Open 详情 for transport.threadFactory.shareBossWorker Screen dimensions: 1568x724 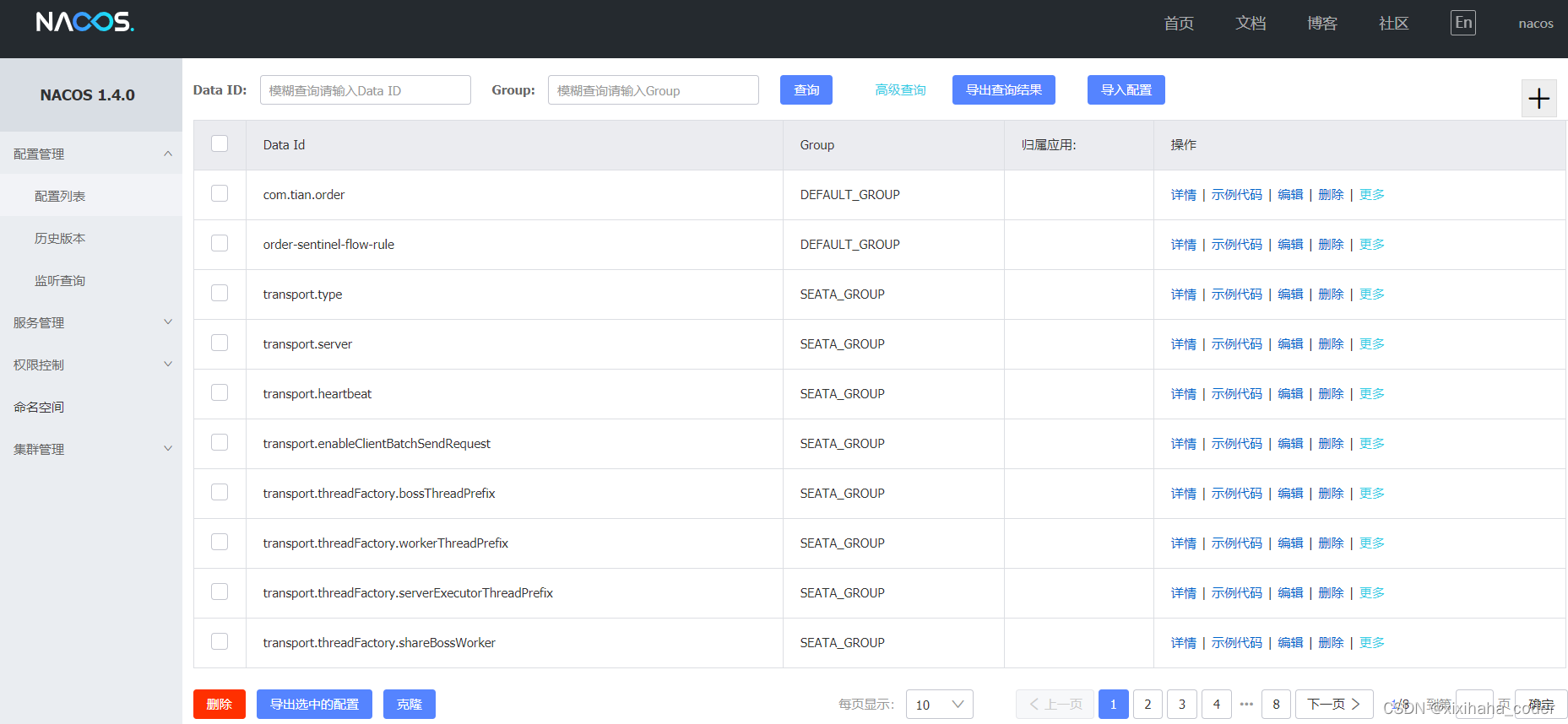(1184, 643)
